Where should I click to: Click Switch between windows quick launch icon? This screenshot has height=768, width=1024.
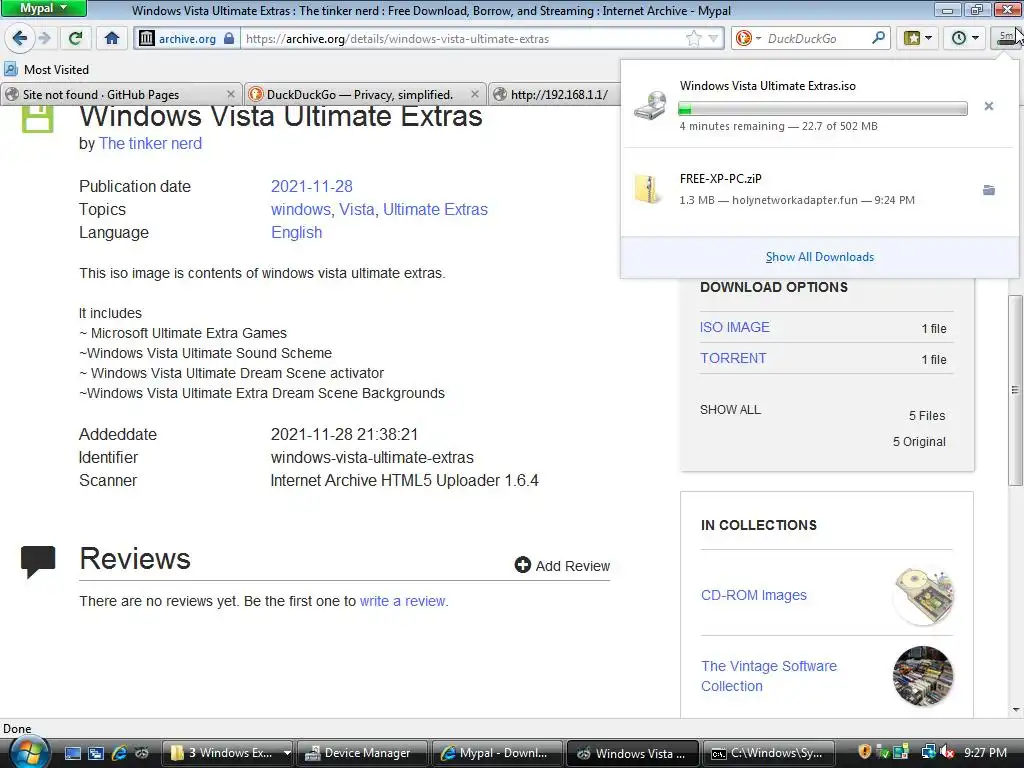point(95,753)
